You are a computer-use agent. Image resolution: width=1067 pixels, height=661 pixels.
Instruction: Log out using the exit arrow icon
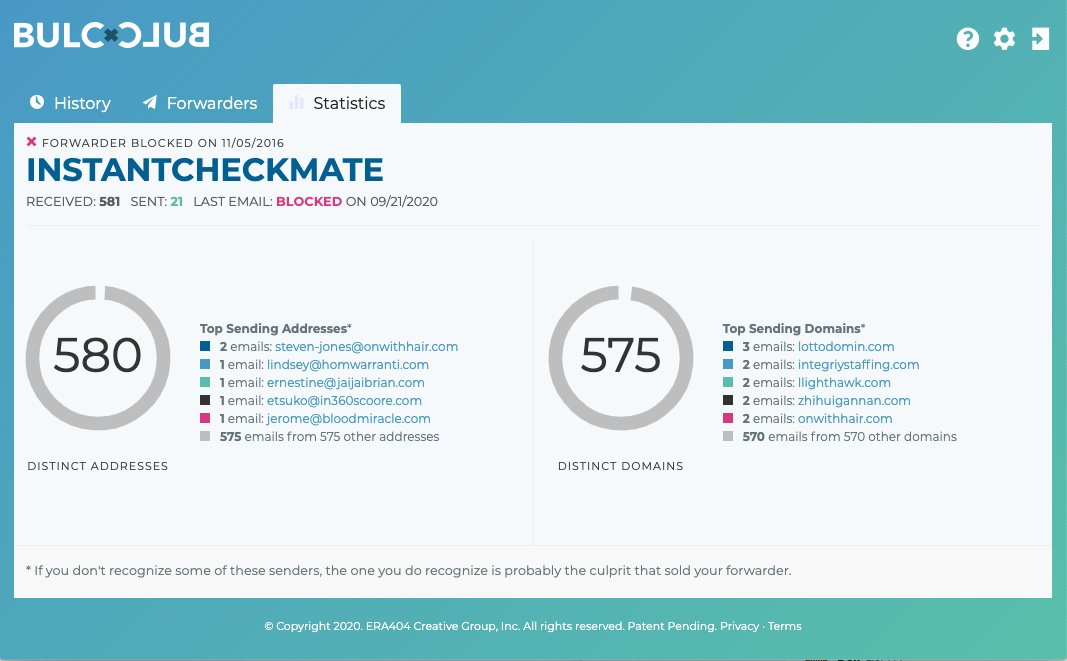[x=1040, y=39]
